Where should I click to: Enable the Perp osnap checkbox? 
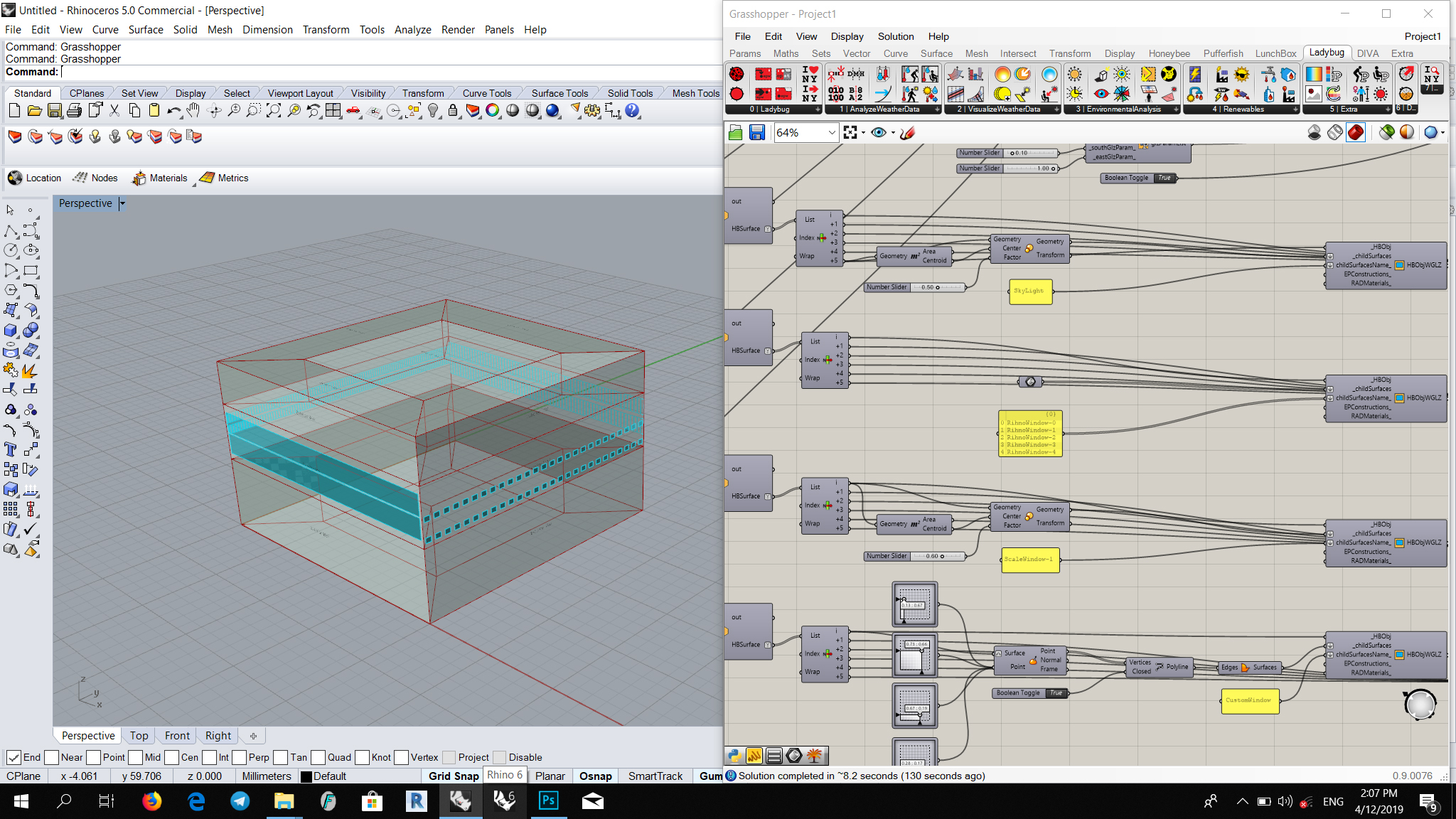pyautogui.click(x=239, y=757)
